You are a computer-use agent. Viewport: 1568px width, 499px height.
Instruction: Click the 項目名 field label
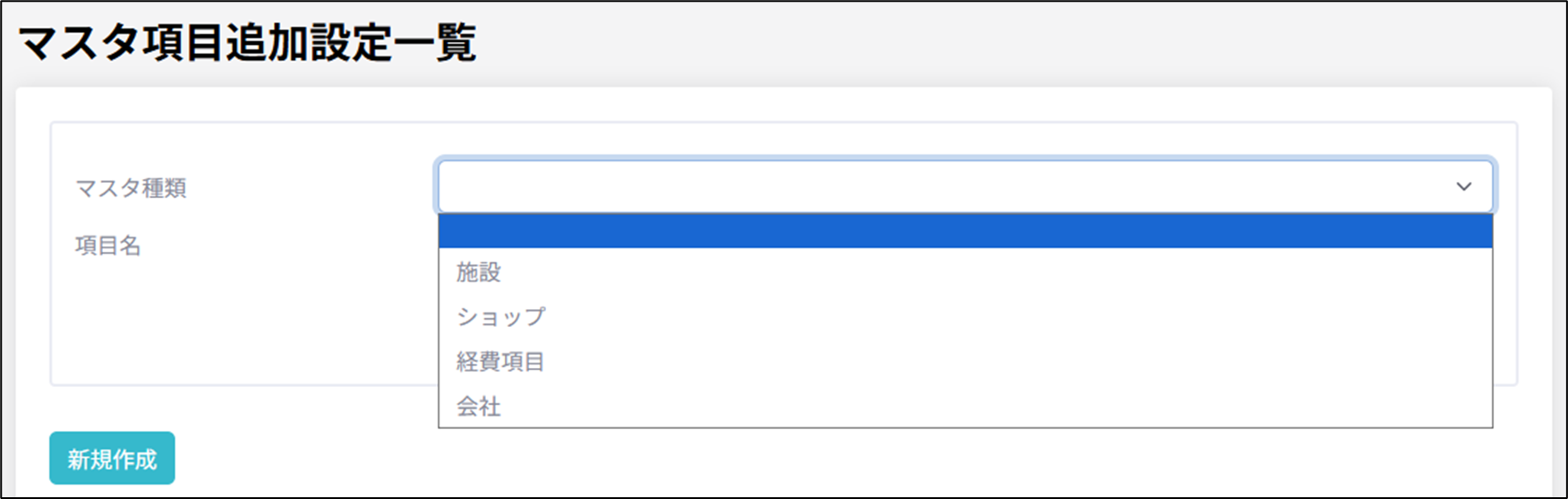coord(108,245)
